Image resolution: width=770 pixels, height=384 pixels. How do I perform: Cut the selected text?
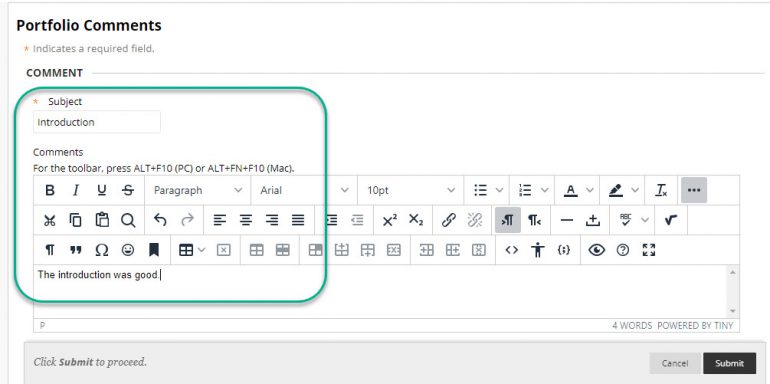[50, 220]
